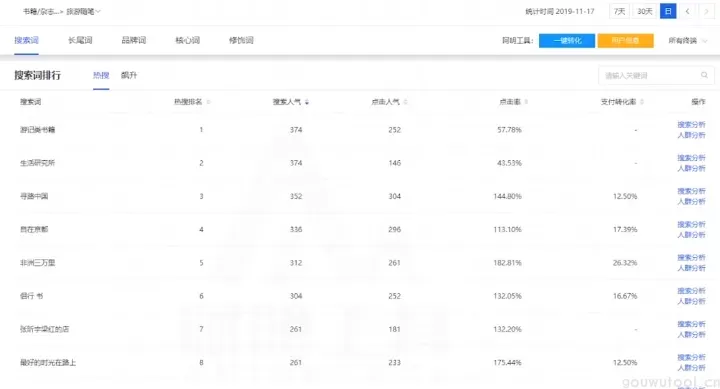720x389 pixels.
Task: Open 搜索分析 for rank 6 row
Action: [x=691, y=291]
